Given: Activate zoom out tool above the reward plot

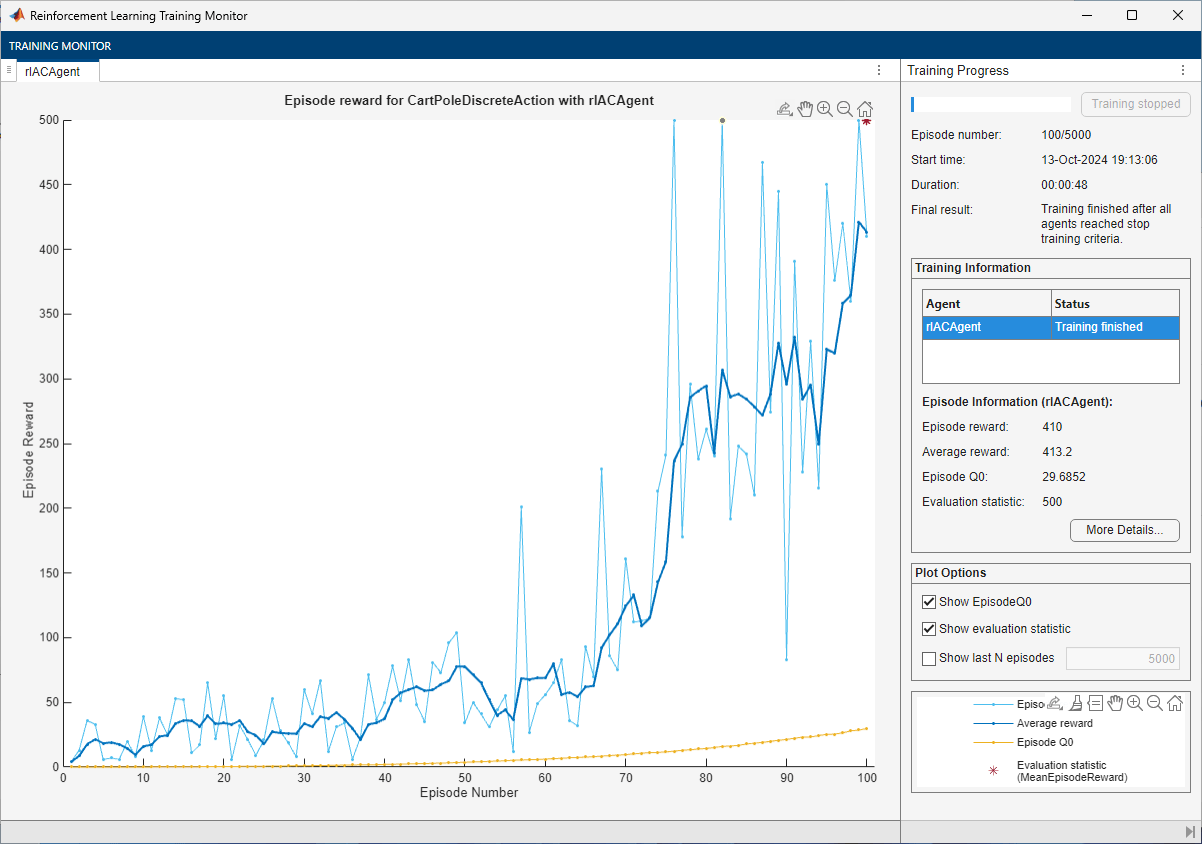Looking at the screenshot, I should click(845, 109).
